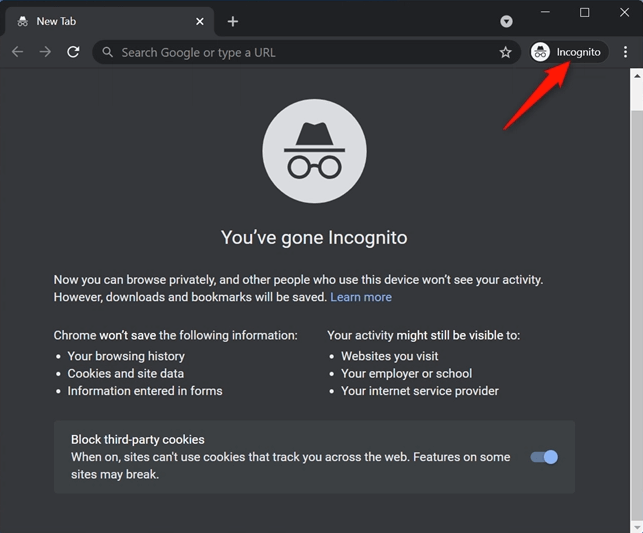Click the Incognito profile avatar icon

tap(540, 52)
